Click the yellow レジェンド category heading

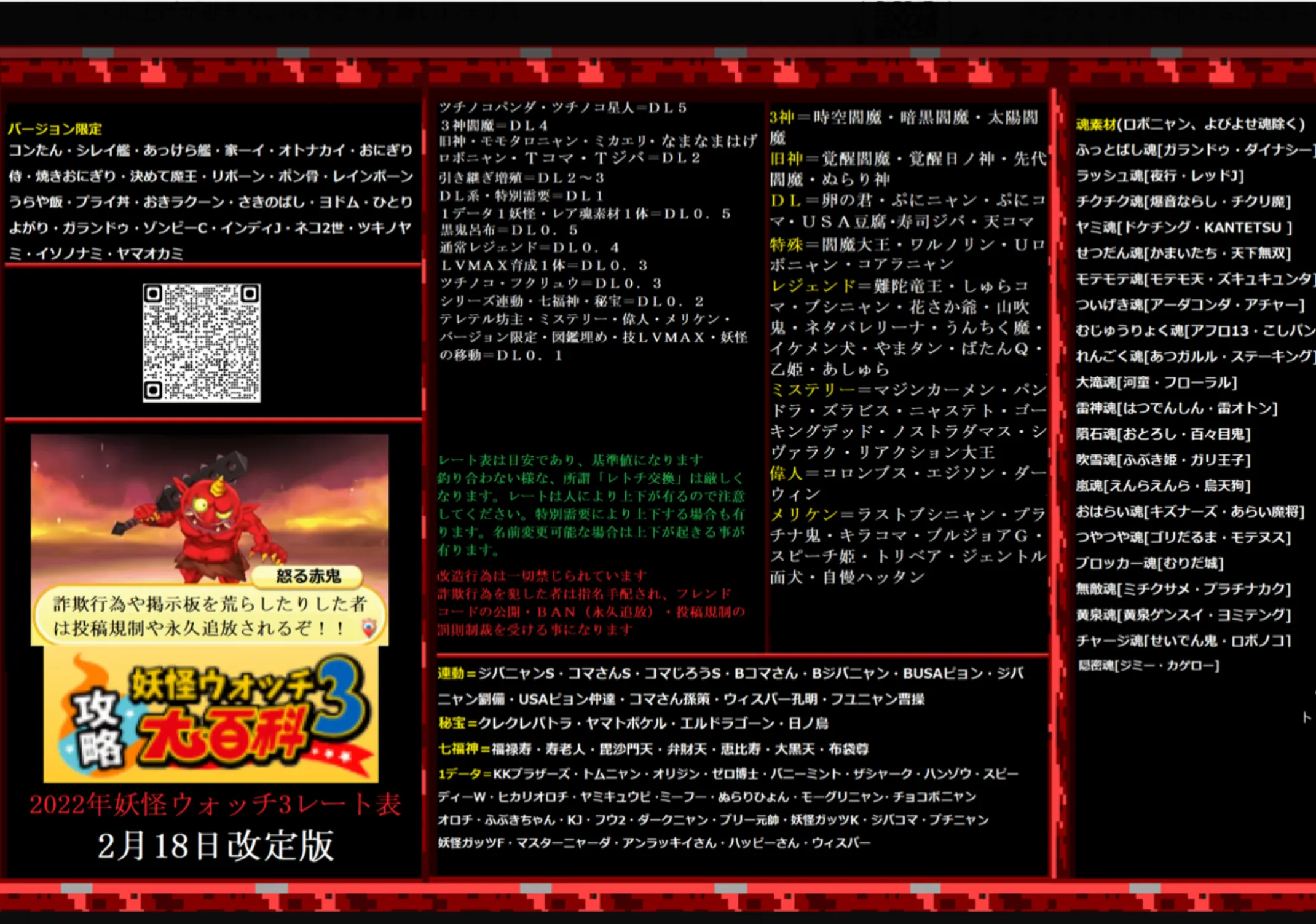pyautogui.click(x=813, y=286)
